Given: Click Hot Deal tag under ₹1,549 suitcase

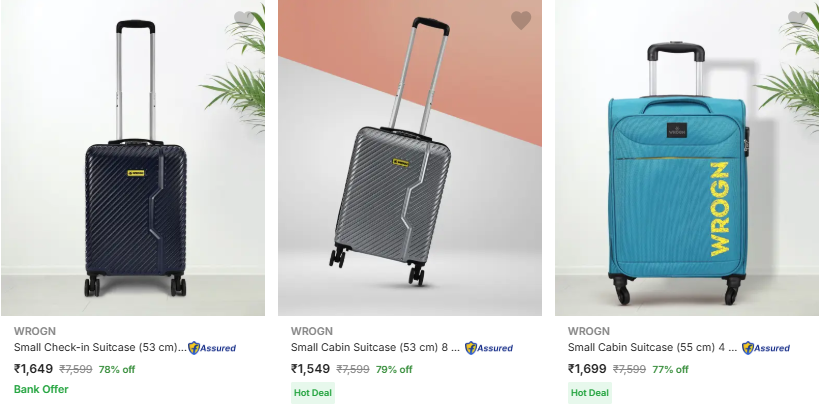Looking at the screenshot, I should click(x=313, y=393).
